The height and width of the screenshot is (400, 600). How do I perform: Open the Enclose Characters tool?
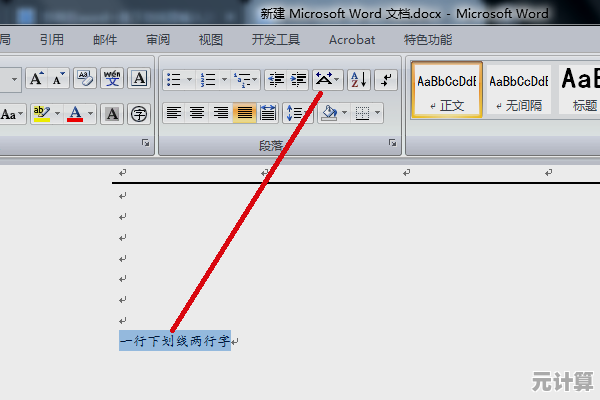[x=139, y=114]
